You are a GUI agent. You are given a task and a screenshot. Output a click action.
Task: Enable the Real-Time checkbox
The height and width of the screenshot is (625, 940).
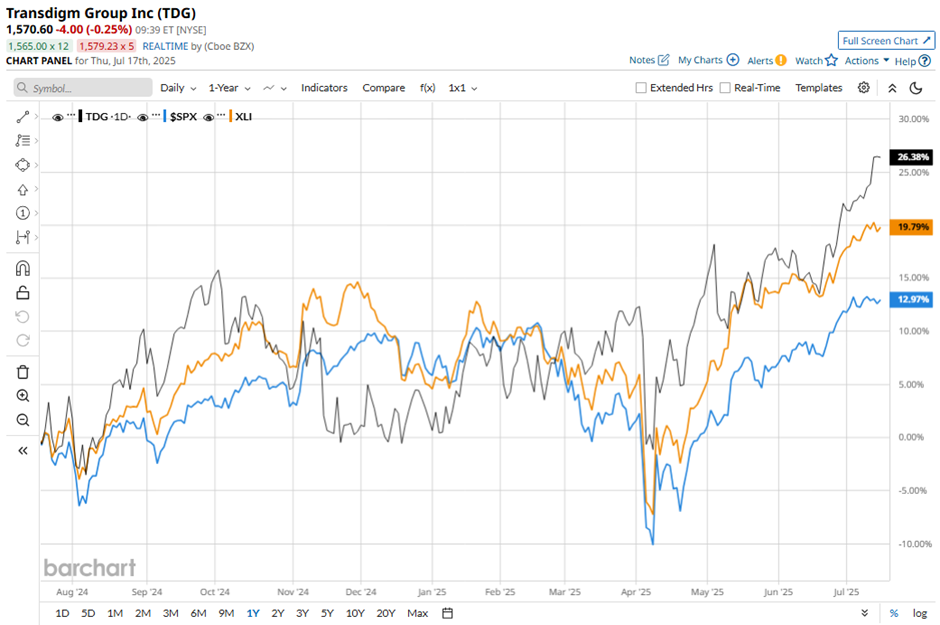tap(725, 87)
